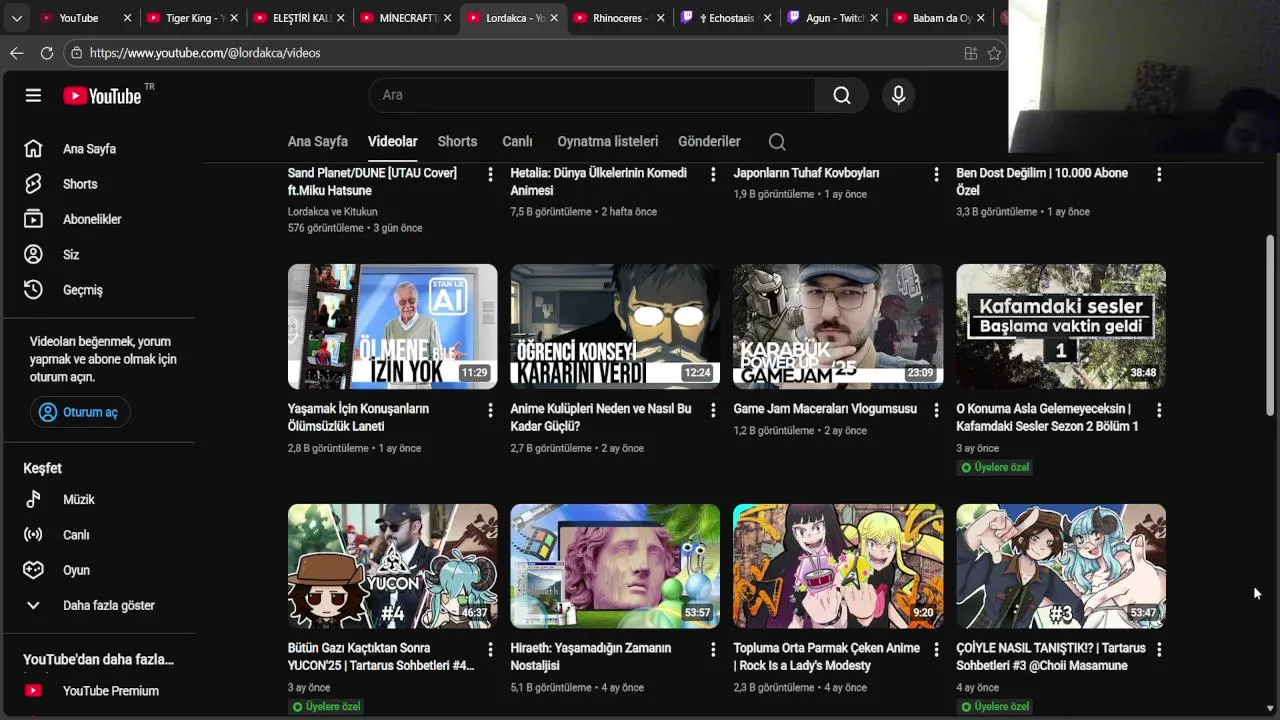Click Lordakca ve Kitukun channel names
The width and height of the screenshot is (1280, 720).
click(x=333, y=212)
